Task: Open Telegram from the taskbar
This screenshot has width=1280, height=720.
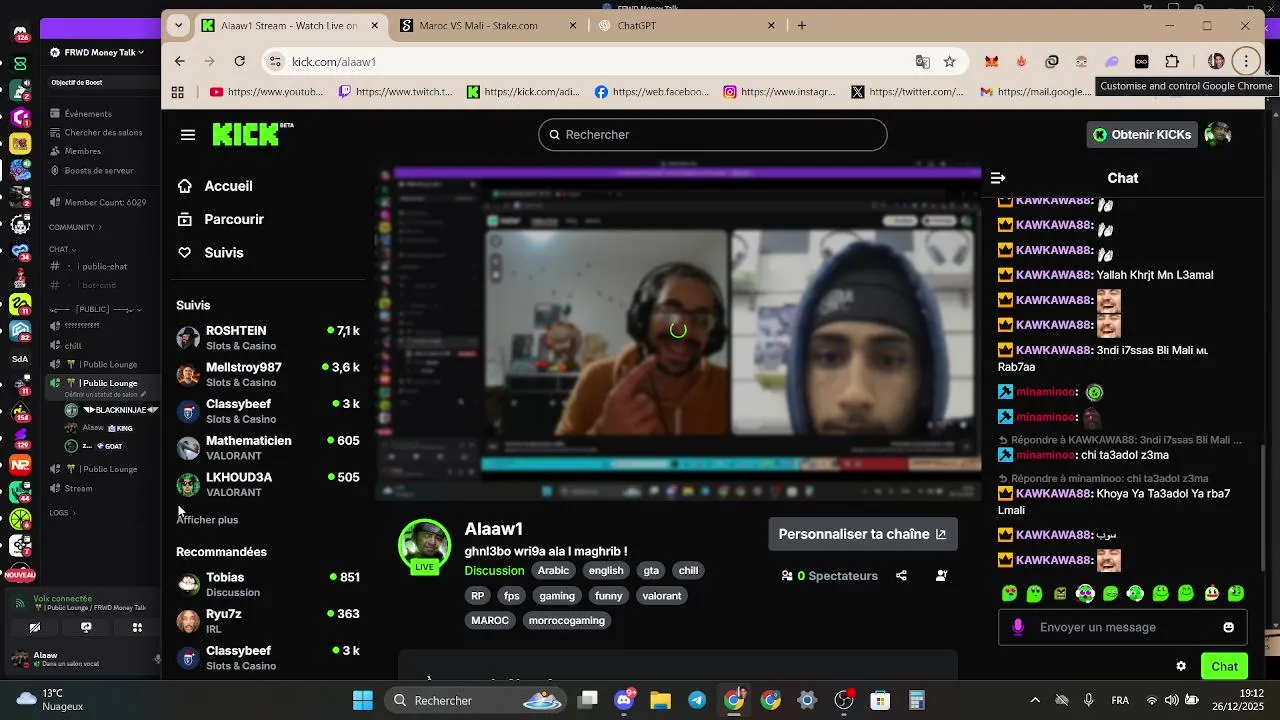Action: pos(697,700)
